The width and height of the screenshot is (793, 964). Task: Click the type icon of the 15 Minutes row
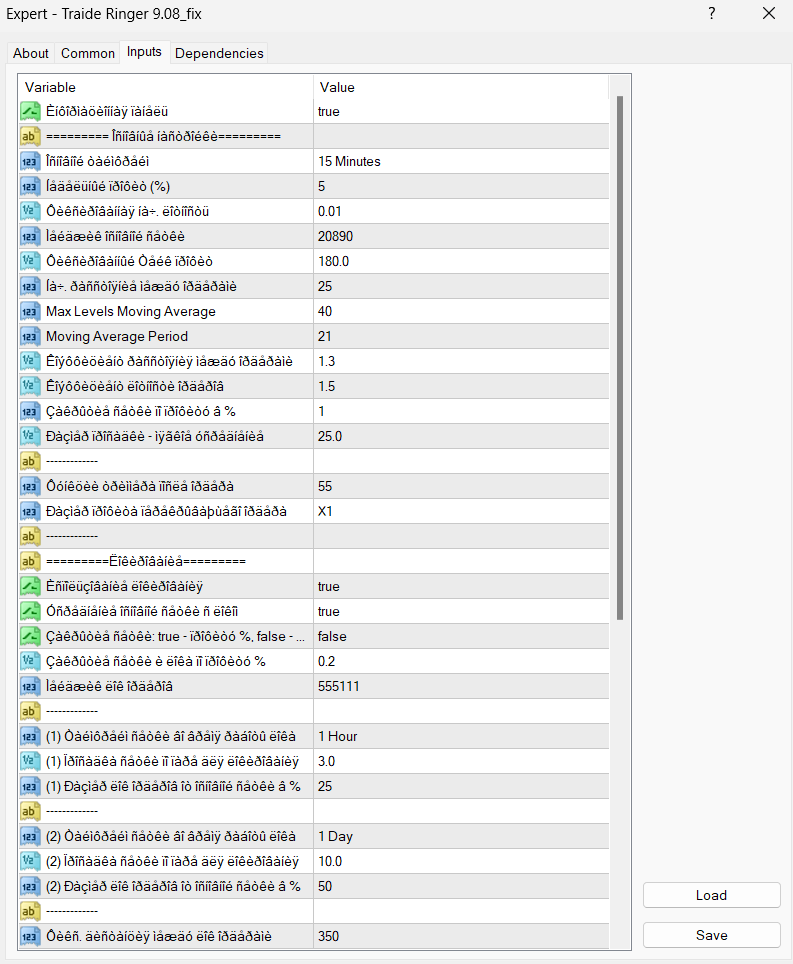click(x=30, y=161)
